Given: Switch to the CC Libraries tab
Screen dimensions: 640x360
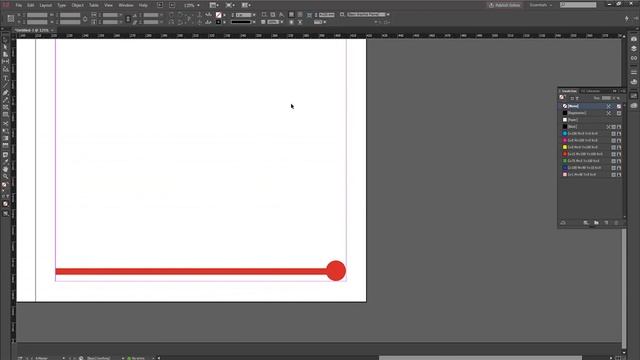Looking at the screenshot, I should click(591, 91).
